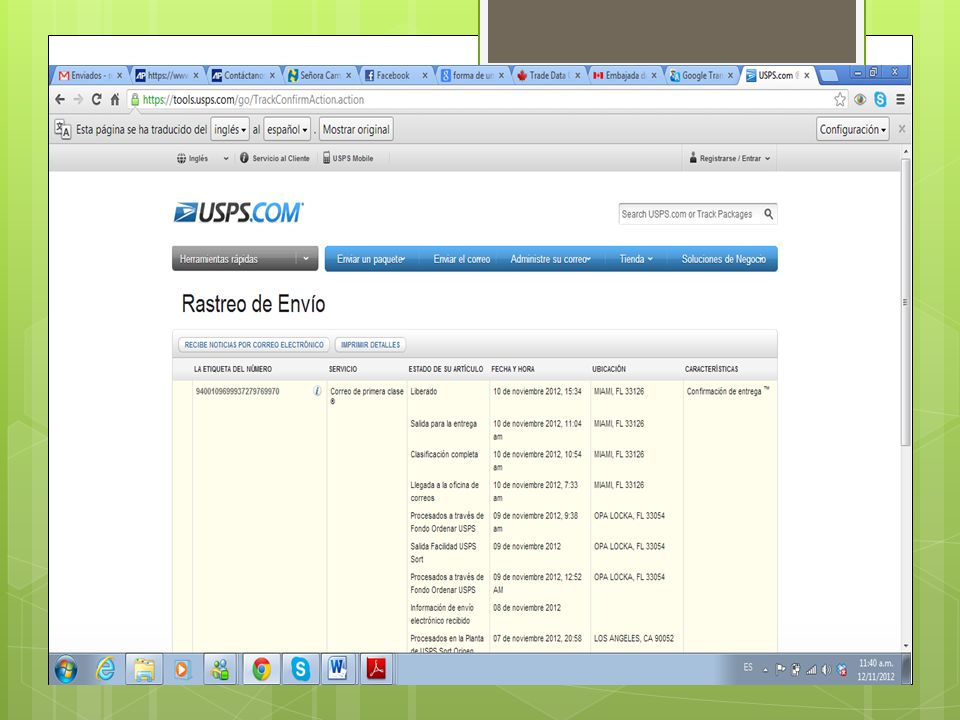This screenshot has height=720, width=960.
Task: Switch to the Facebook tab
Action: pyautogui.click(x=392, y=75)
